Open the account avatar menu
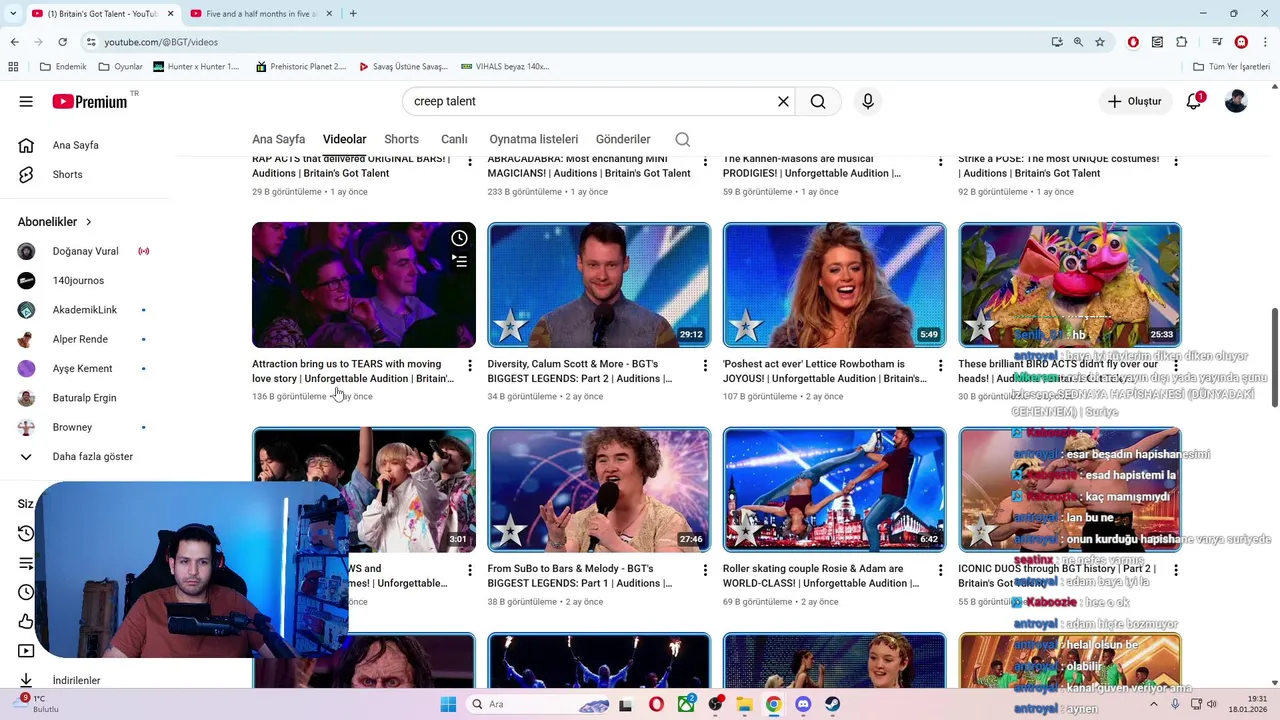This screenshot has width=1280, height=720. click(1237, 101)
